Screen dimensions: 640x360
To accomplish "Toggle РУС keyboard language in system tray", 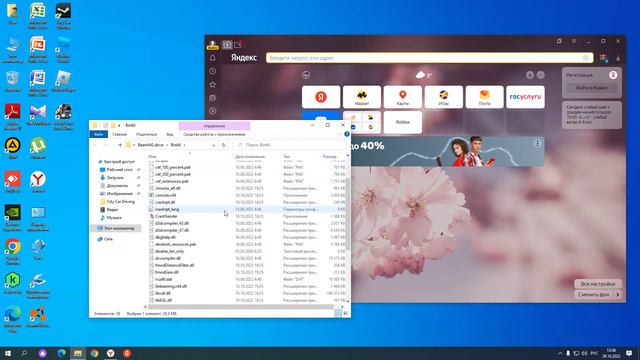I will (x=595, y=353).
